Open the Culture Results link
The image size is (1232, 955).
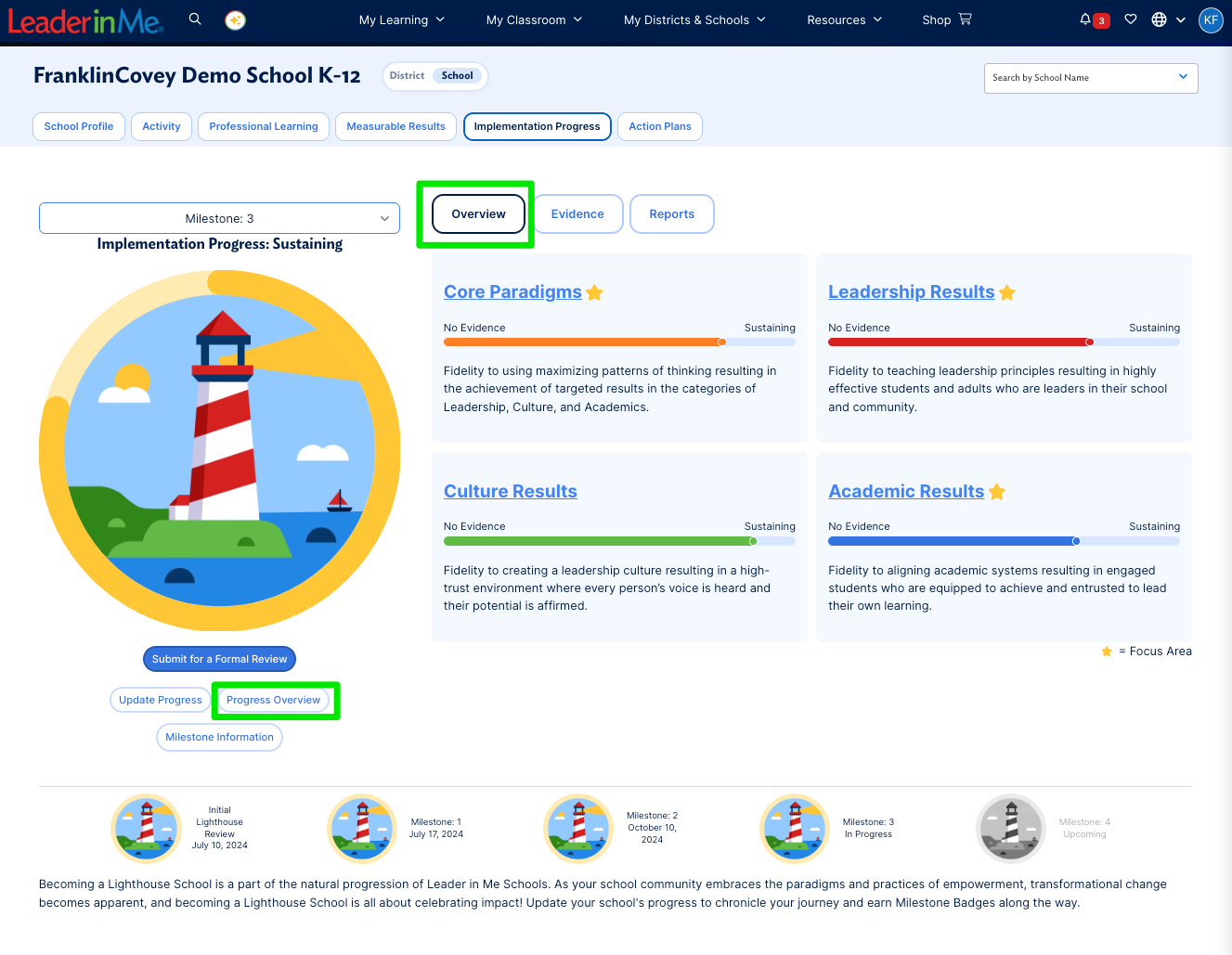(511, 492)
